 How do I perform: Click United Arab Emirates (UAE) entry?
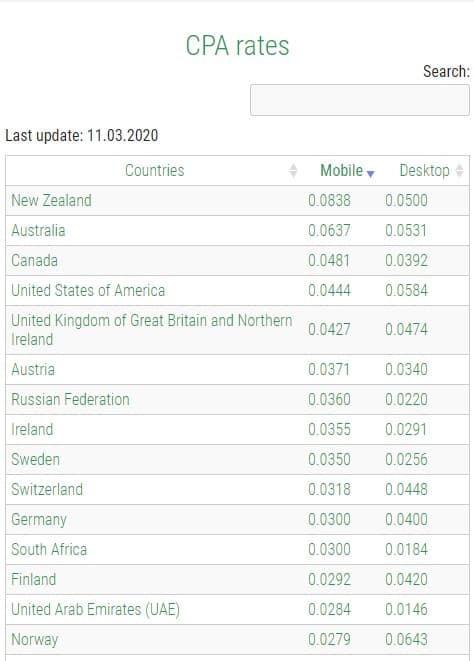coord(95,610)
